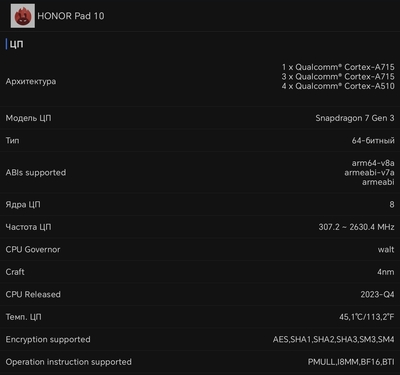The image size is (400, 375).
Task: Select the Темп. ЦП temperature row
Action: pos(200,317)
